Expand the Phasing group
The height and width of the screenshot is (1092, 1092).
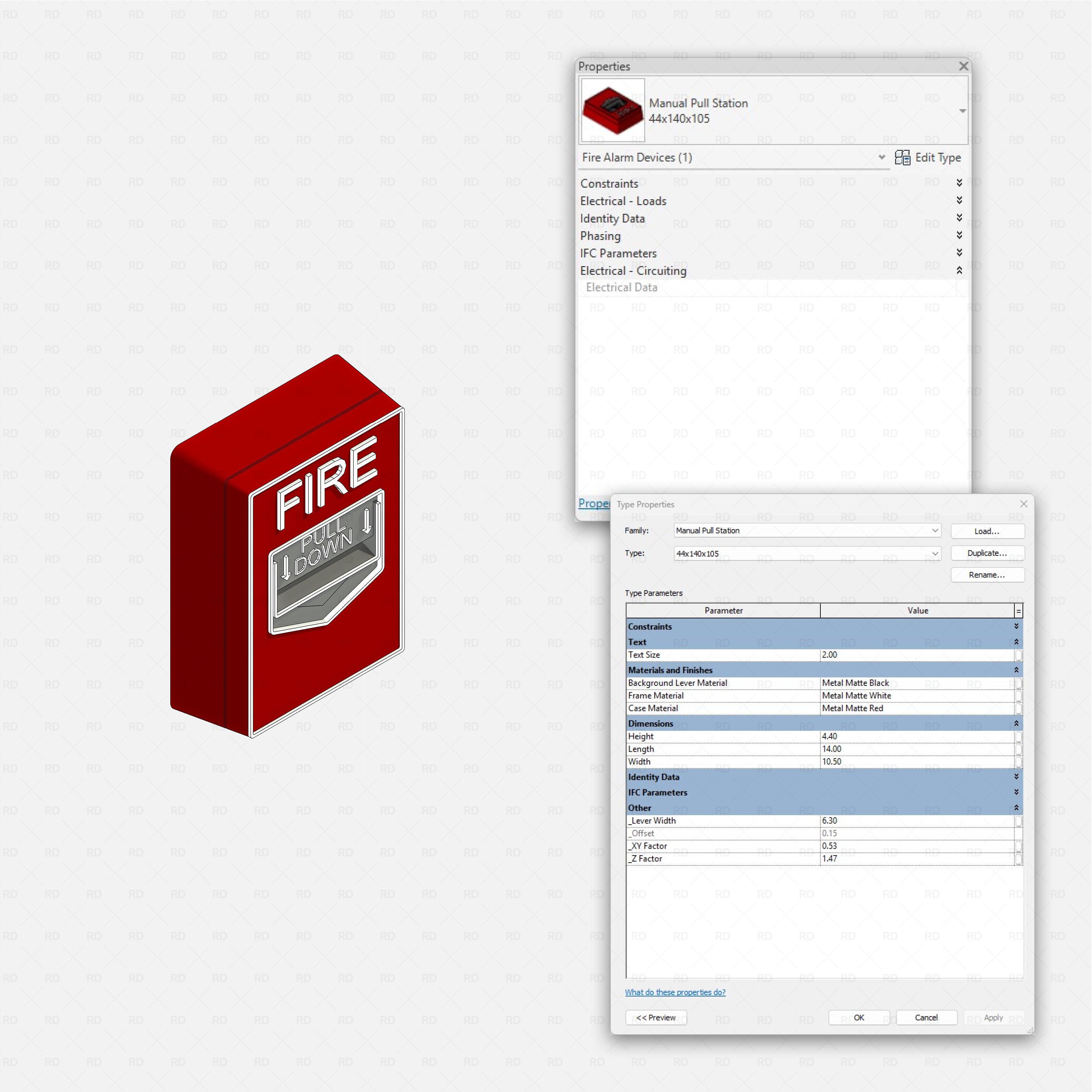(959, 235)
